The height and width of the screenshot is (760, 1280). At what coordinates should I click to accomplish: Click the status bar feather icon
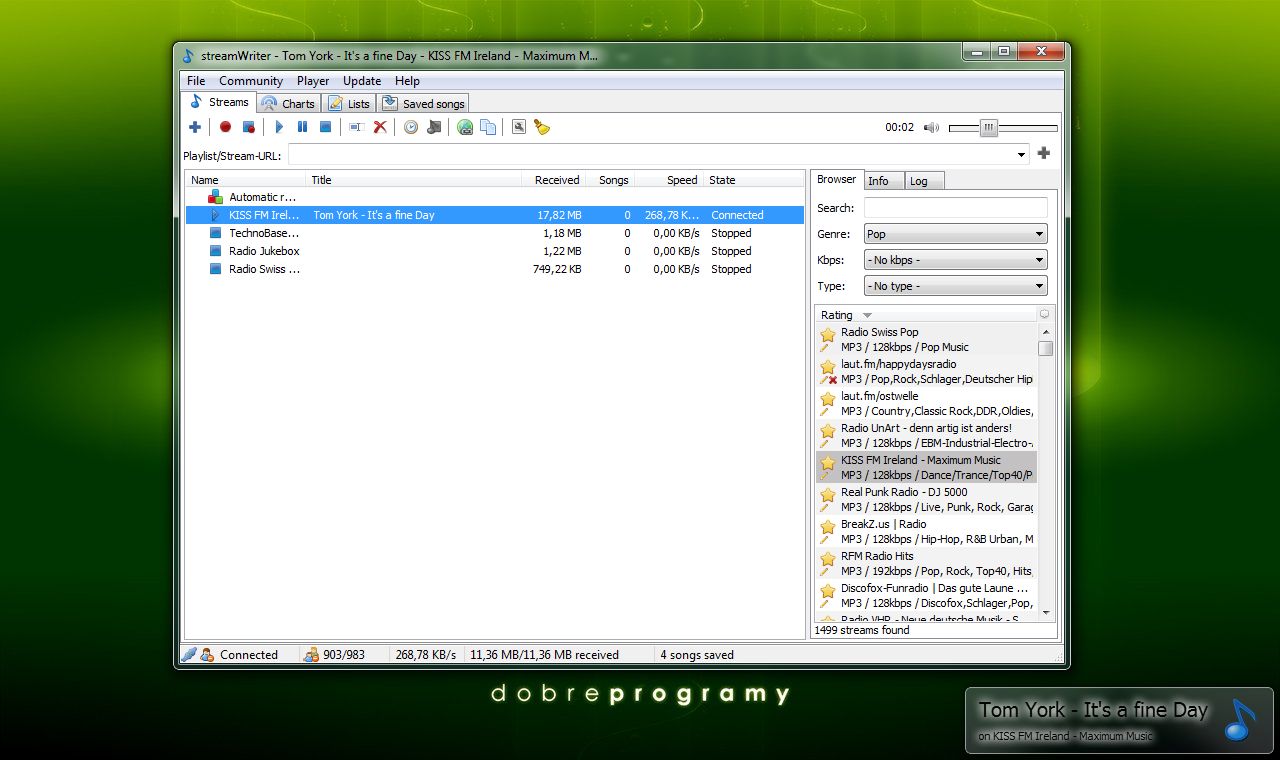coord(189,655)
